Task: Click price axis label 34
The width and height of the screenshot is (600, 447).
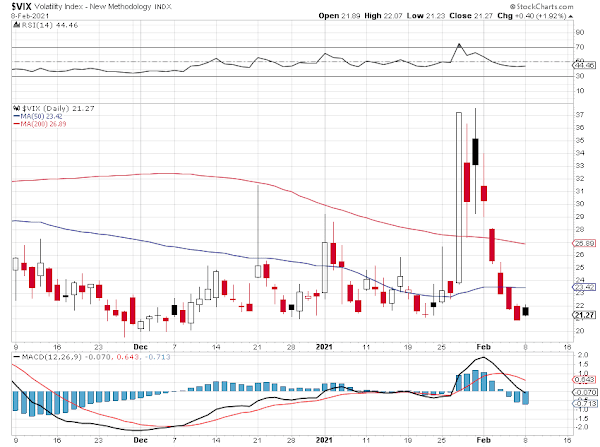Action: point(580,153)
